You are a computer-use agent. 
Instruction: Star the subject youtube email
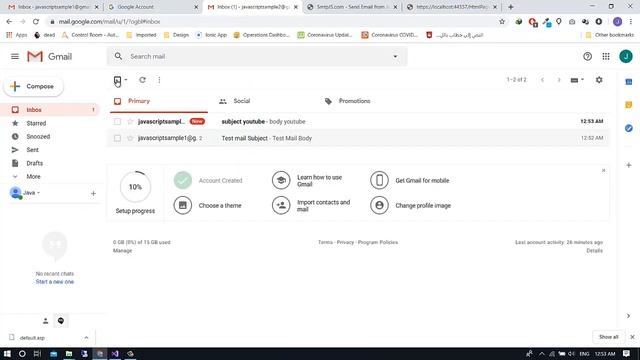click(130, 122)
